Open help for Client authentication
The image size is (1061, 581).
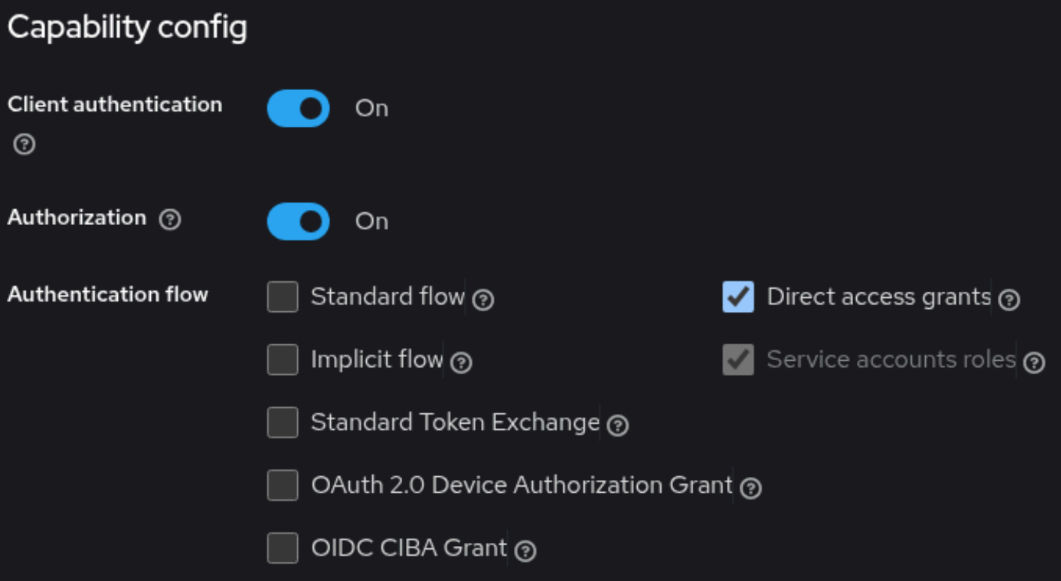pyautogui.click(x=24, y=145)
